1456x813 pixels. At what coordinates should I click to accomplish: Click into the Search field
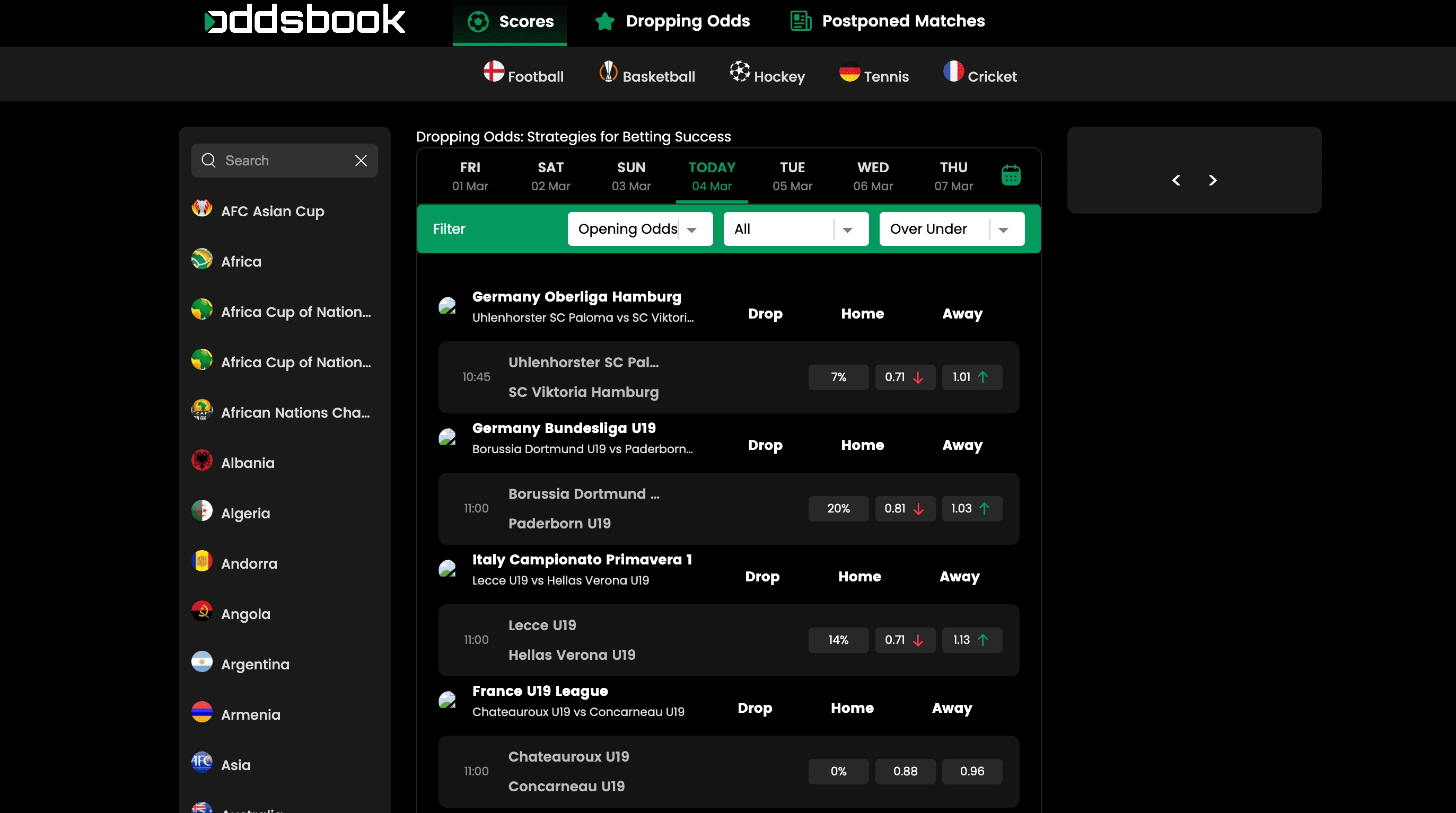tap(277, 161)
